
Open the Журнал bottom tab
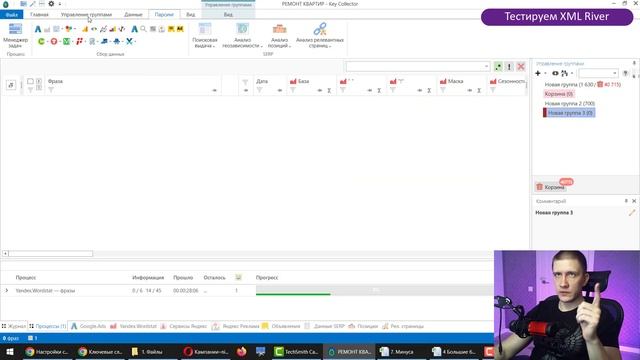coord(13,326)
